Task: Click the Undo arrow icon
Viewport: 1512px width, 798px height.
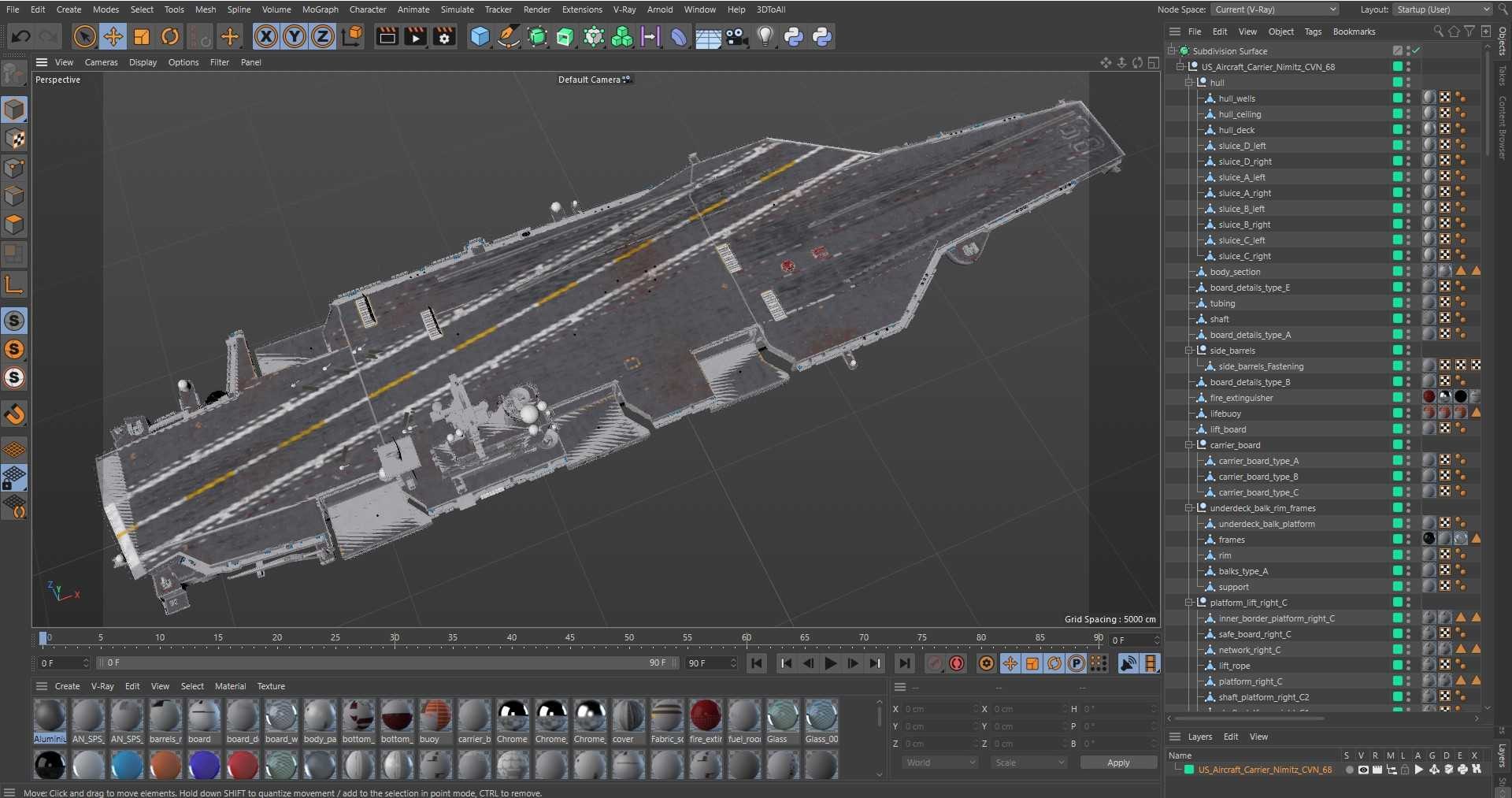Action: (x=21, y=36)
